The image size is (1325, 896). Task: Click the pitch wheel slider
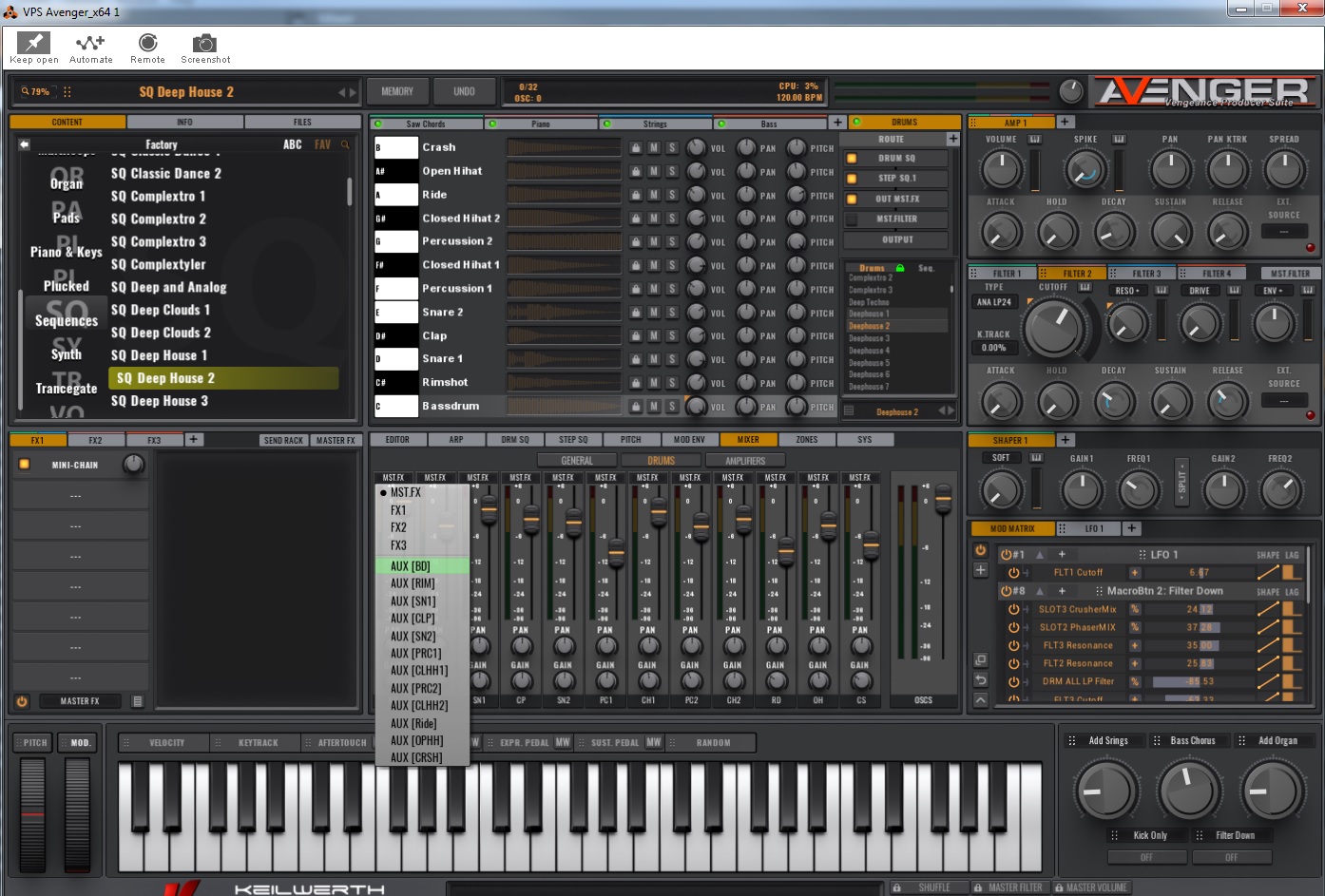click(33, 813)
